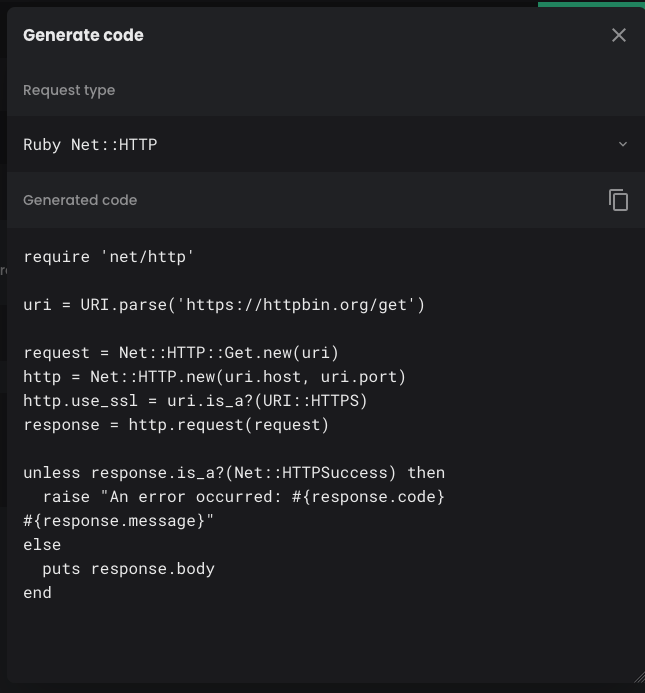
Task: Click the final end keyword line
Action: pos(38,593)
